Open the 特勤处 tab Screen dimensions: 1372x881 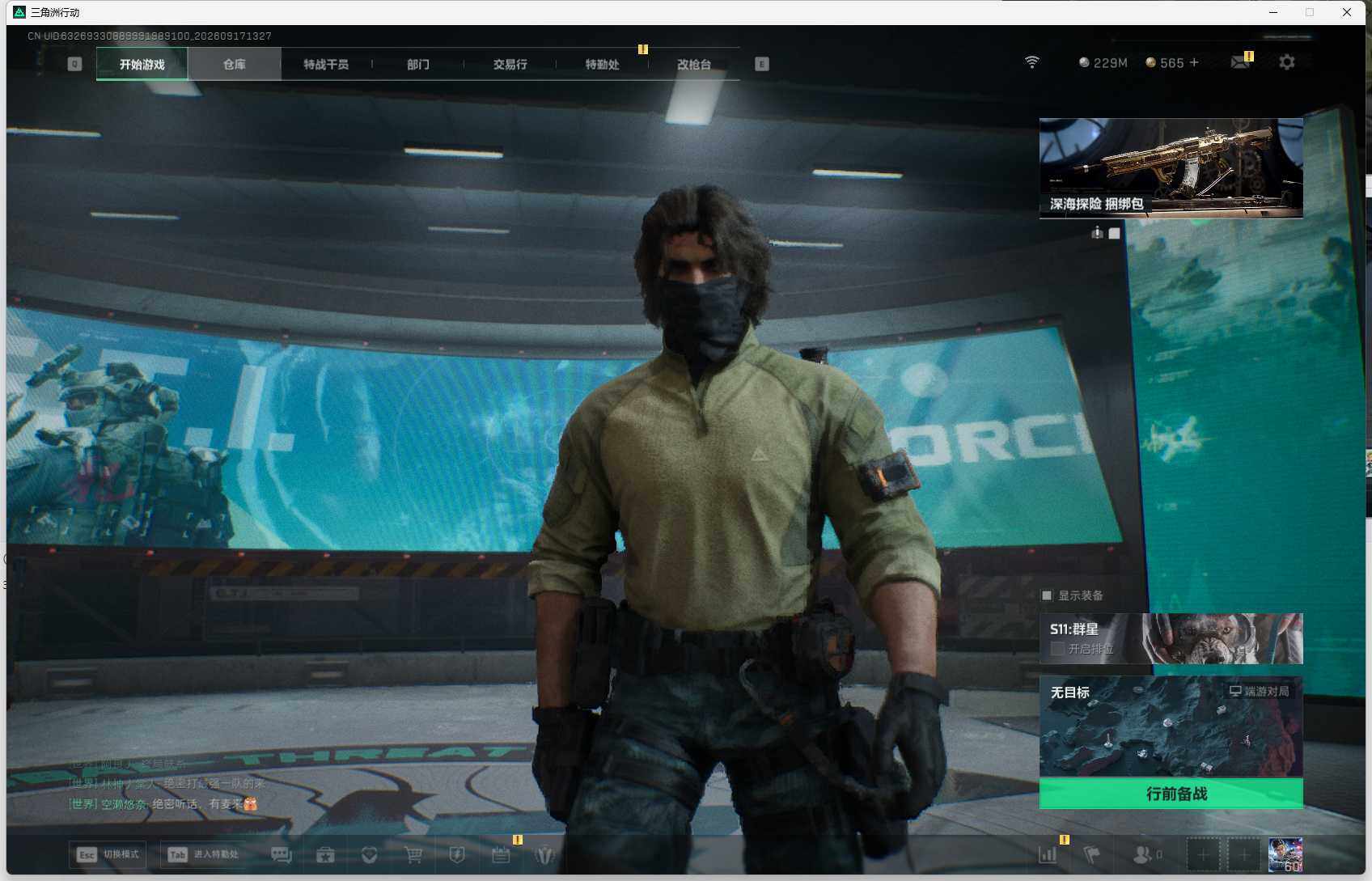click(x=602, y=64)
